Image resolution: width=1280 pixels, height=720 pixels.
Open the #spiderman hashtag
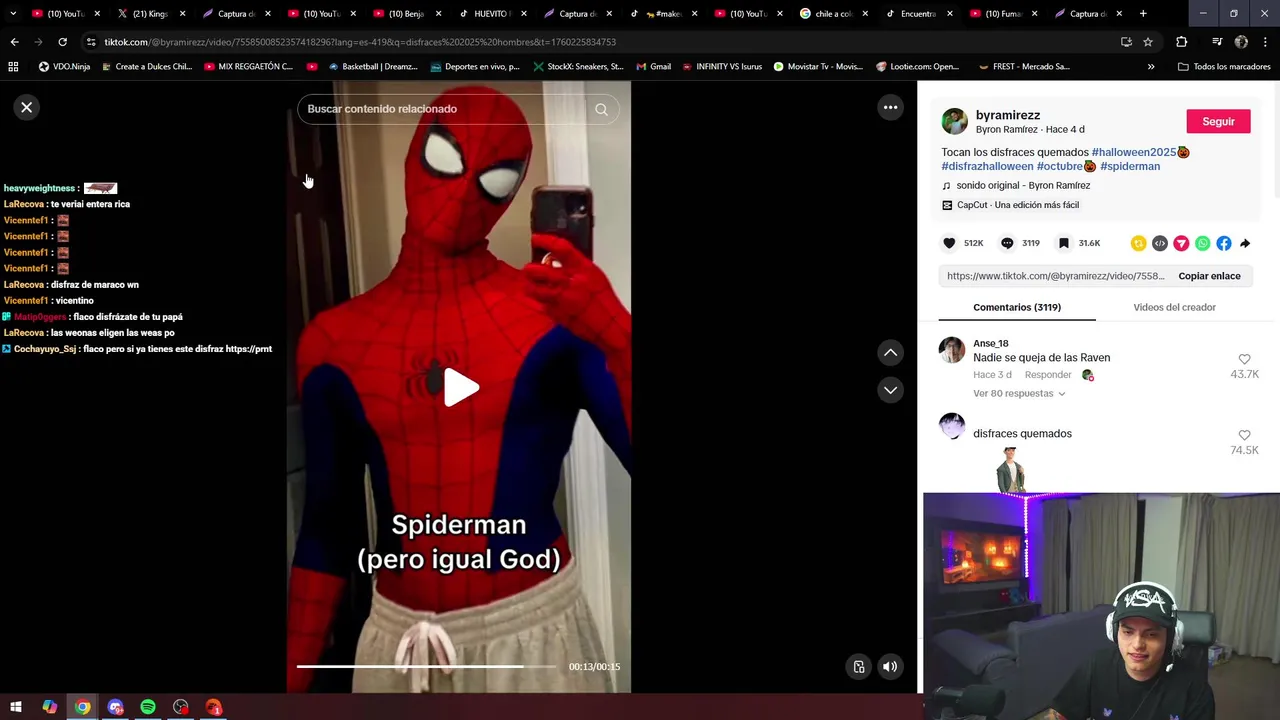coord(1130,166)
